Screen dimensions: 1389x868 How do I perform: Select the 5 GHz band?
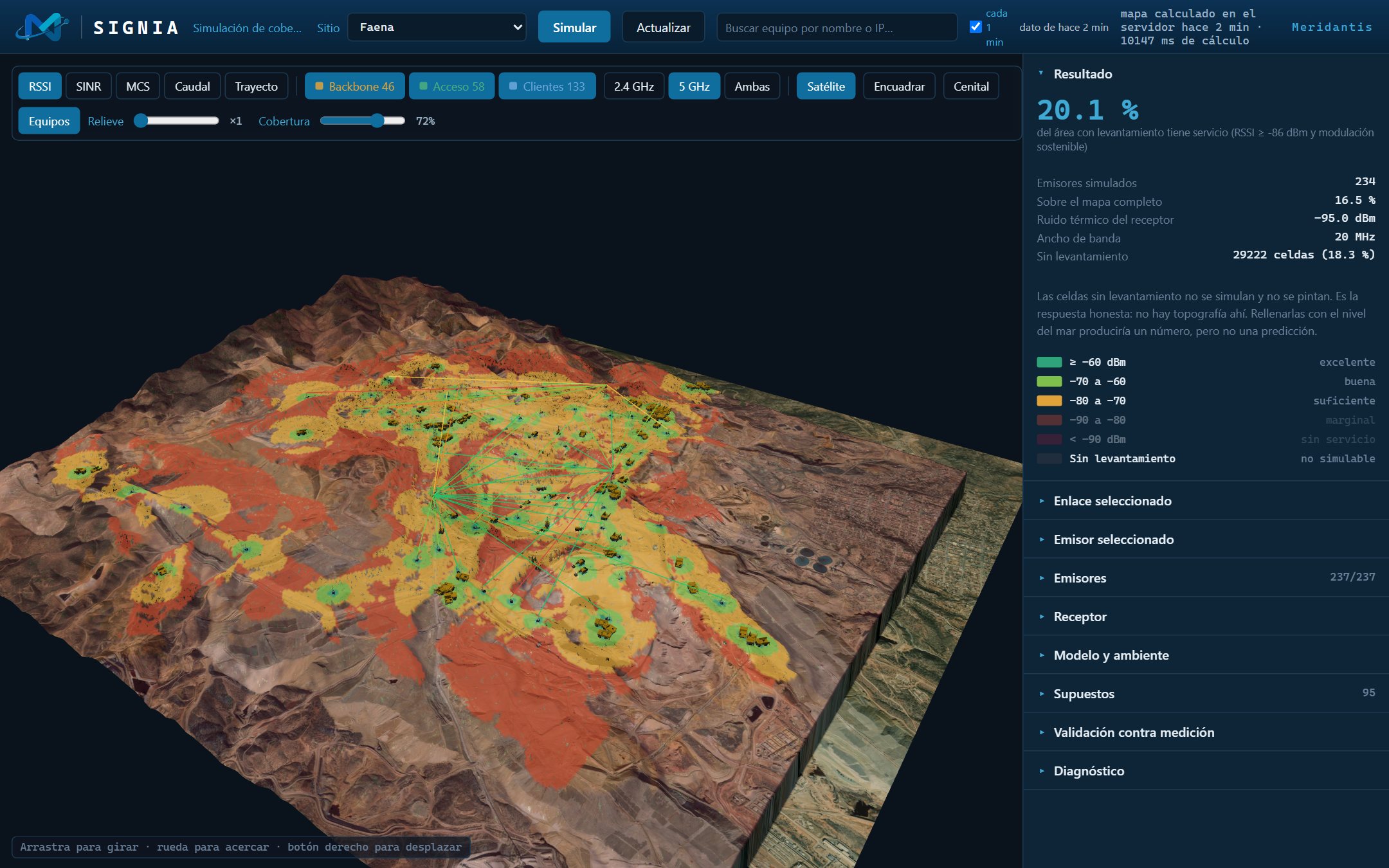694,86
